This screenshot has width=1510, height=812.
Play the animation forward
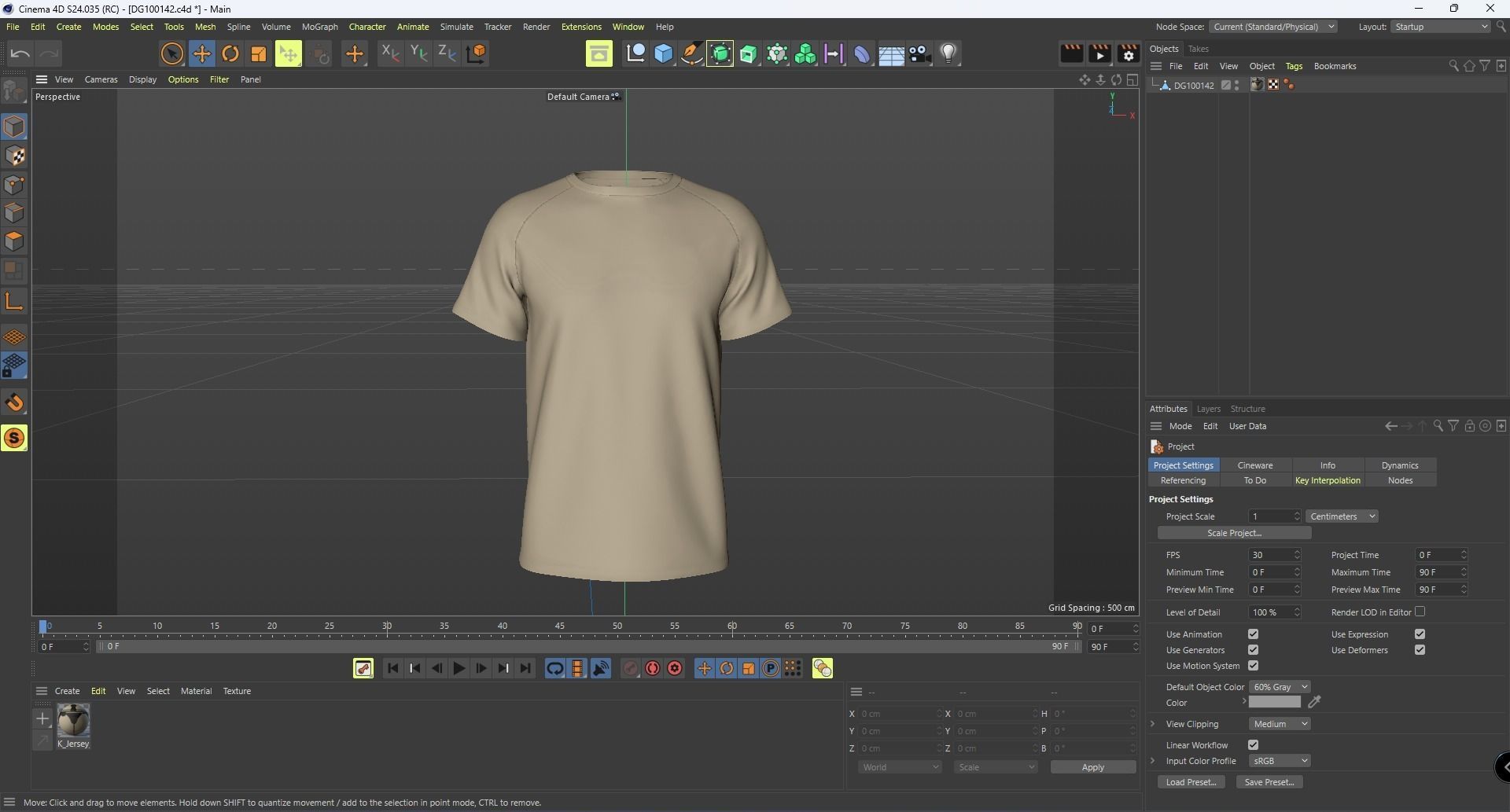459,668
